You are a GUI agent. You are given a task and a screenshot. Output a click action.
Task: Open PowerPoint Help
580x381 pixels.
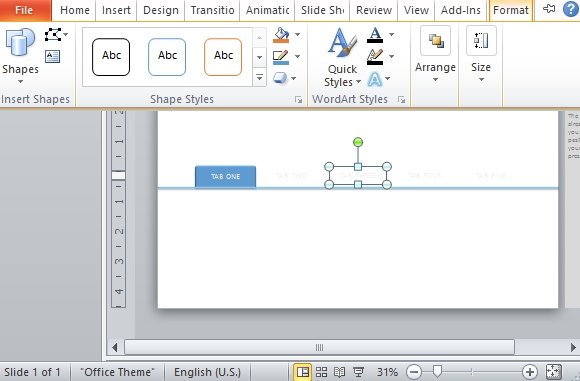570,9
